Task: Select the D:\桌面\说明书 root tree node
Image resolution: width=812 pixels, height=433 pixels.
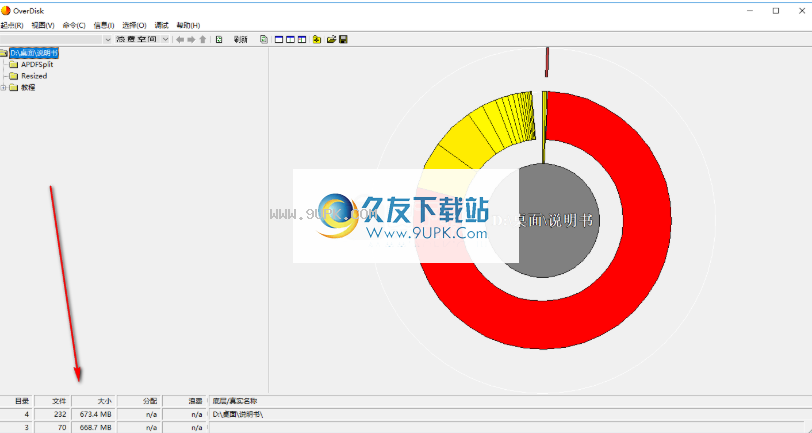Action: pos(34,53)
